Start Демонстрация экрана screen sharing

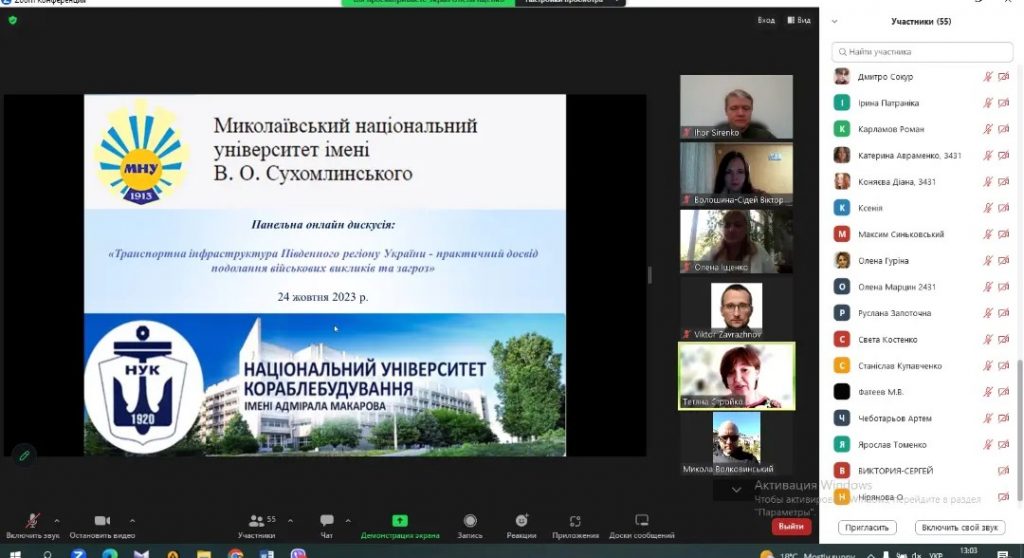pyautogui.click(x=400, y=521)
